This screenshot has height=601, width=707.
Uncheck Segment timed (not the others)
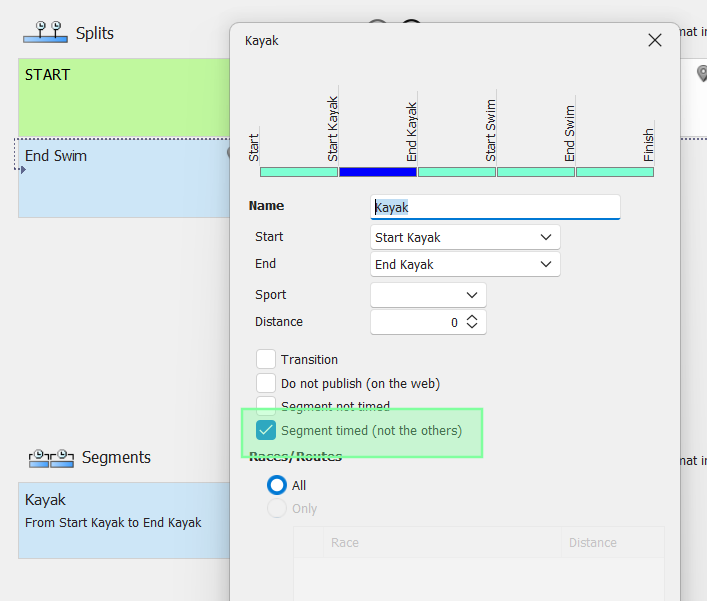(x=266, y=431)
